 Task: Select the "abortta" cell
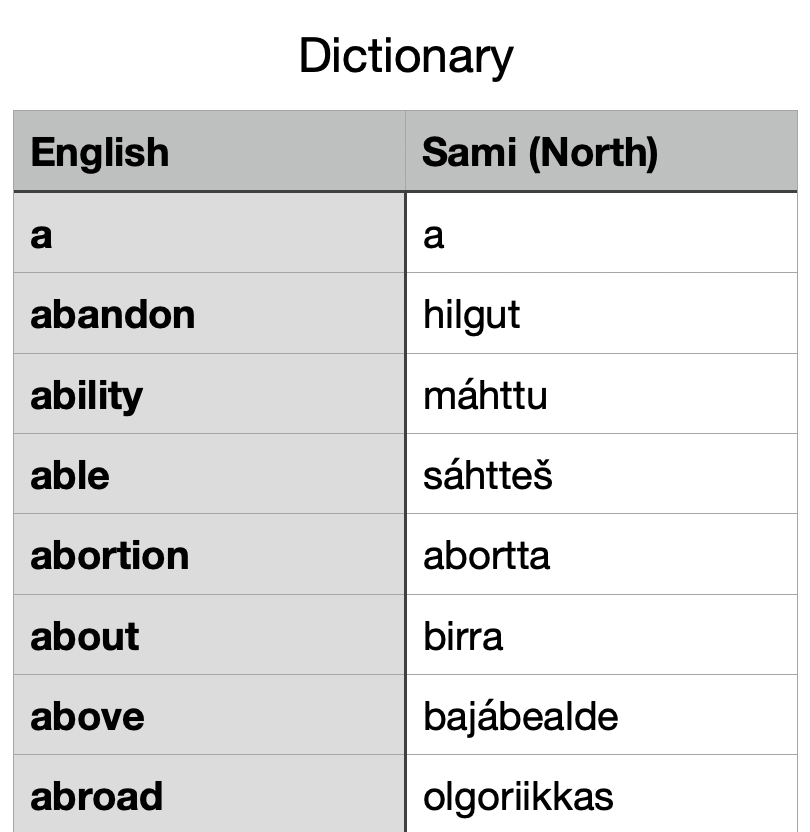(487, 556)
